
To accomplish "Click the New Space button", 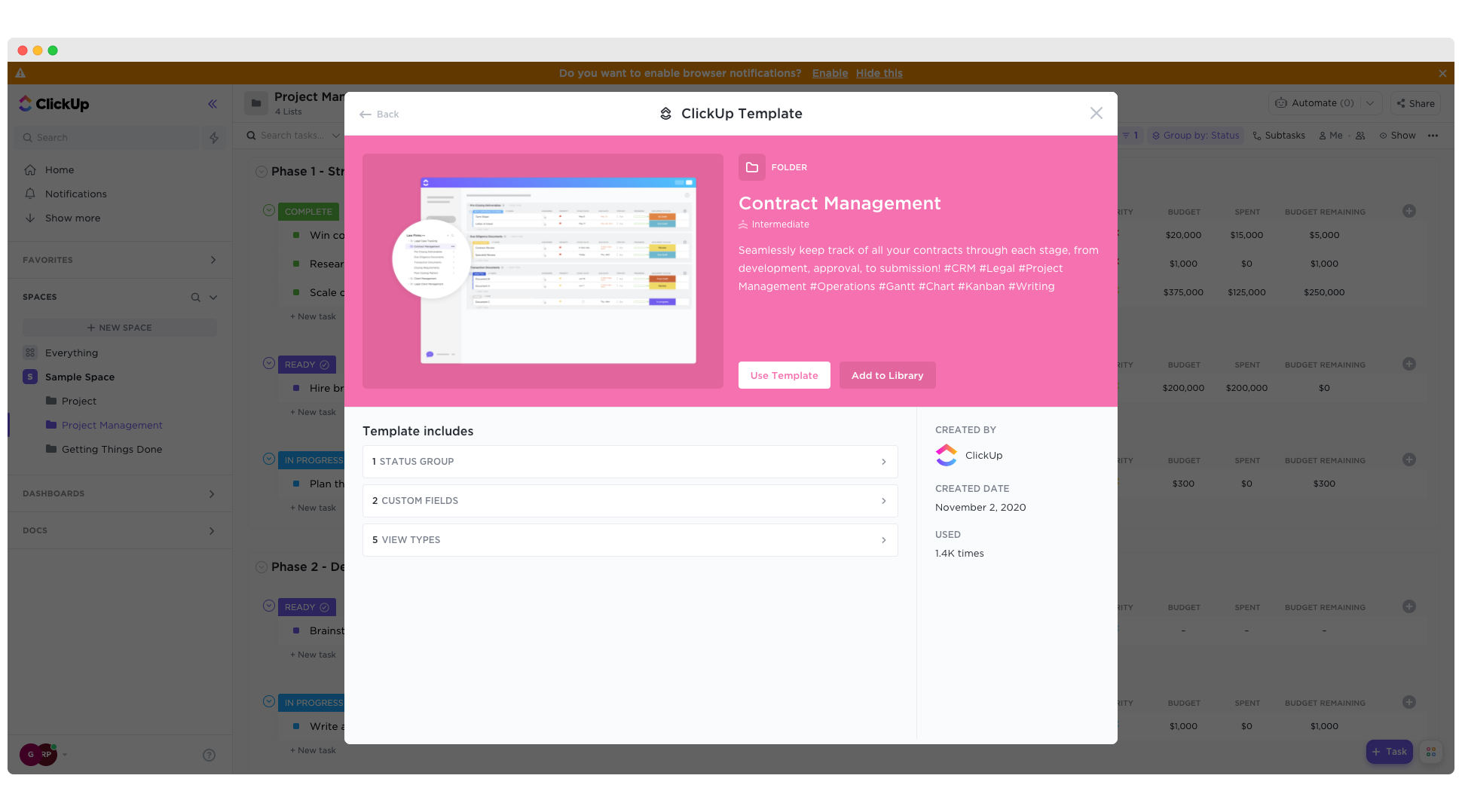I will click(119, 328).
